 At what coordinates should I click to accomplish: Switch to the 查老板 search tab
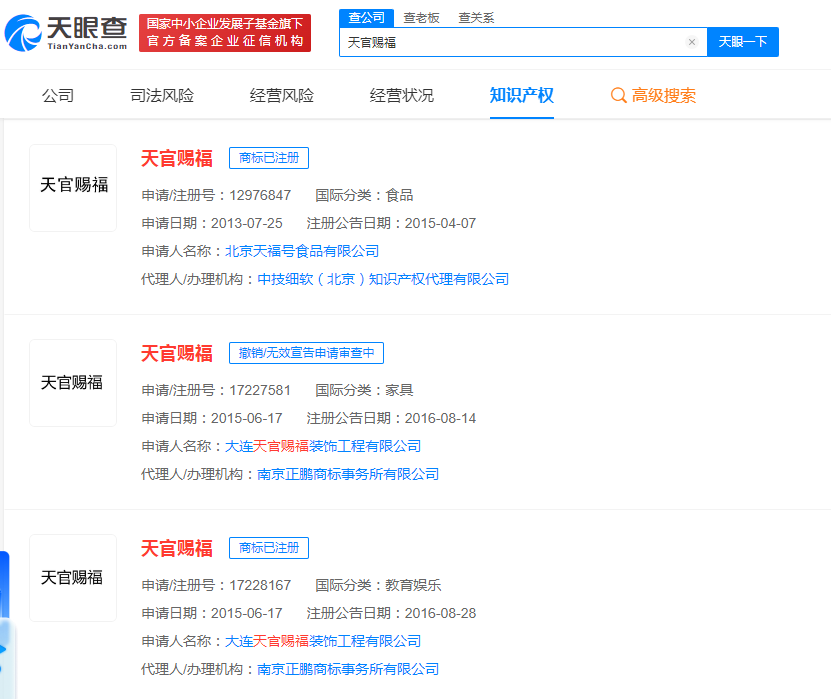coord(421,18)
